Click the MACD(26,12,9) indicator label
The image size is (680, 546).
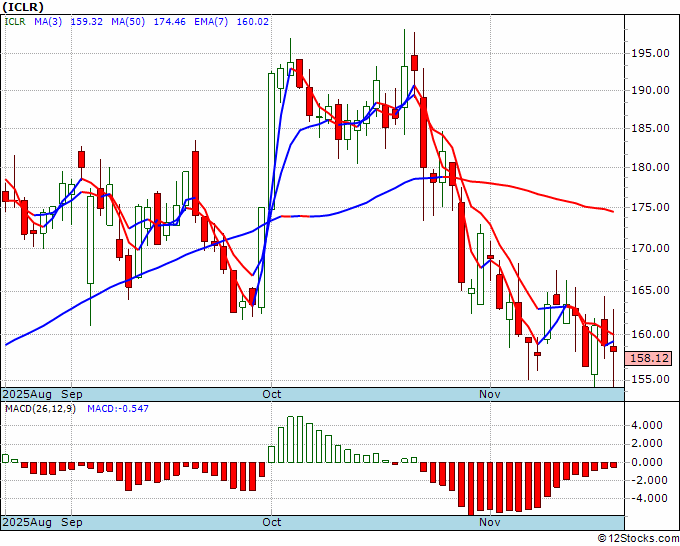coord(40,409)
